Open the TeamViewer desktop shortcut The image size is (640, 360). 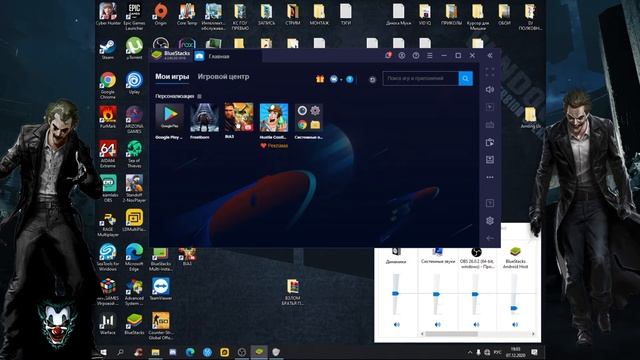pos(160,289)
